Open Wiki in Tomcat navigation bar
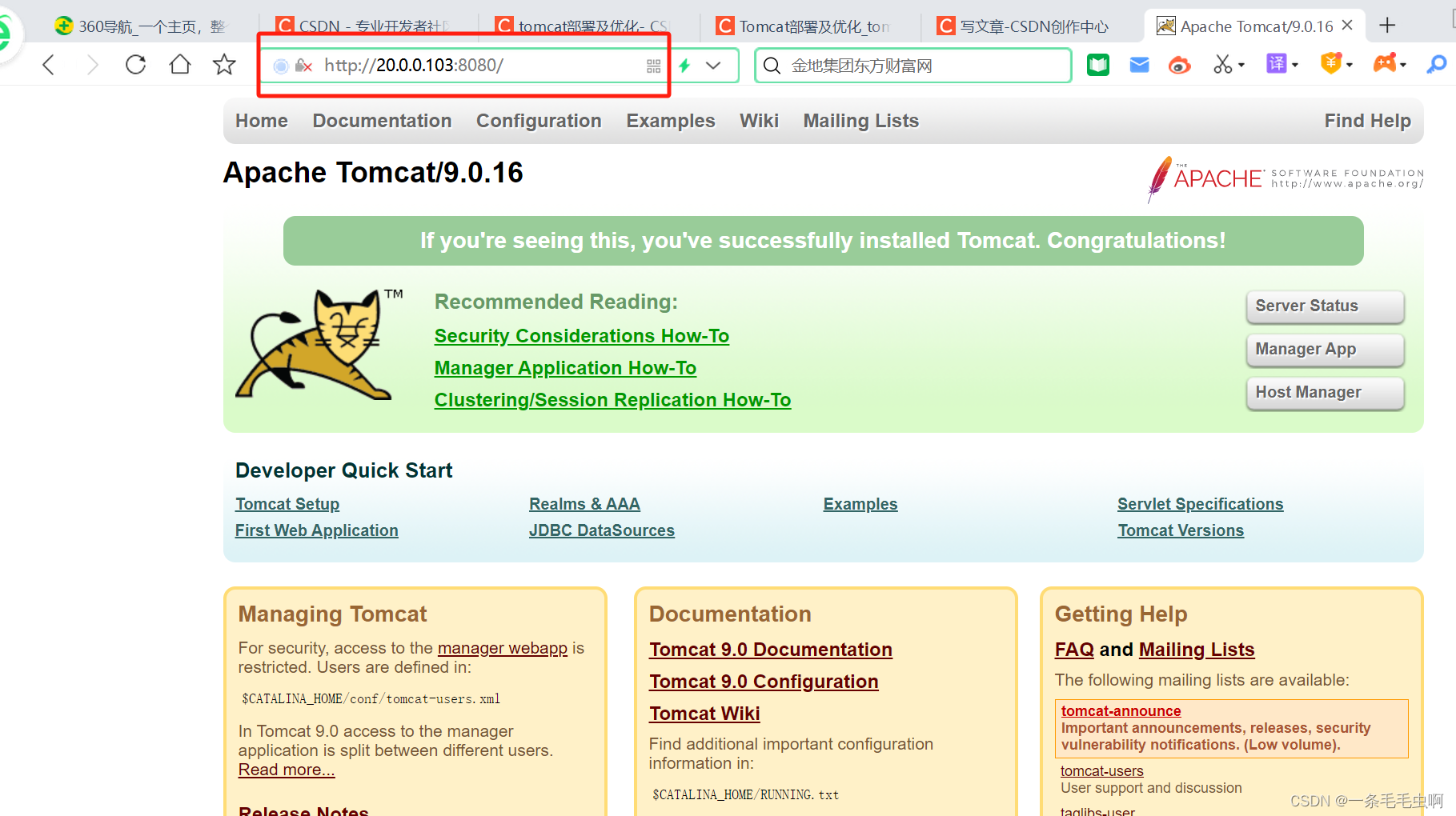Screen dimensions: 1456x816 [x=759, y=121]
